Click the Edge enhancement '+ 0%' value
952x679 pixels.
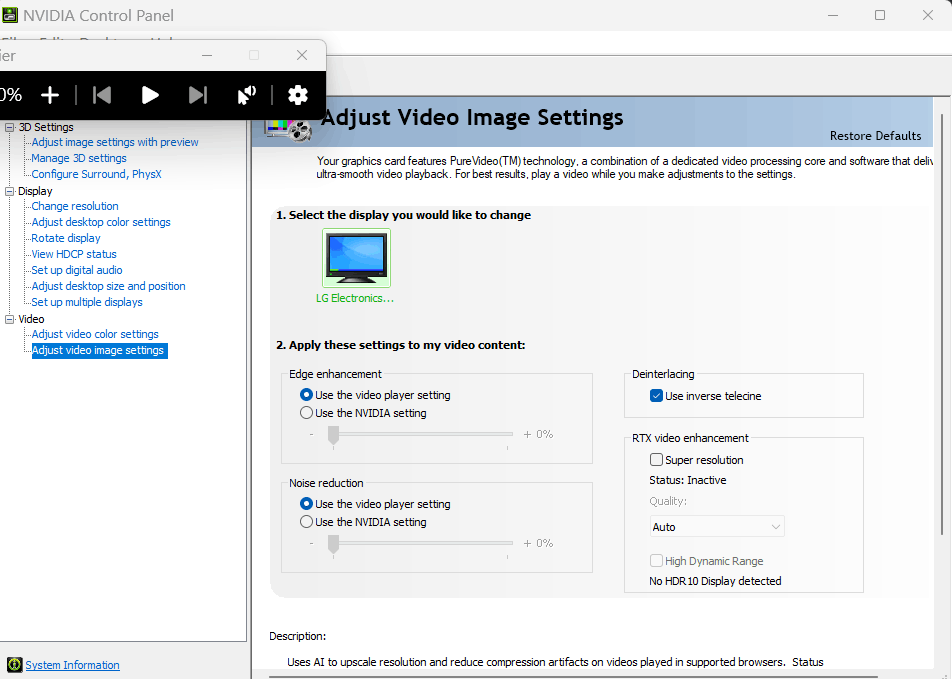[539, 434]
